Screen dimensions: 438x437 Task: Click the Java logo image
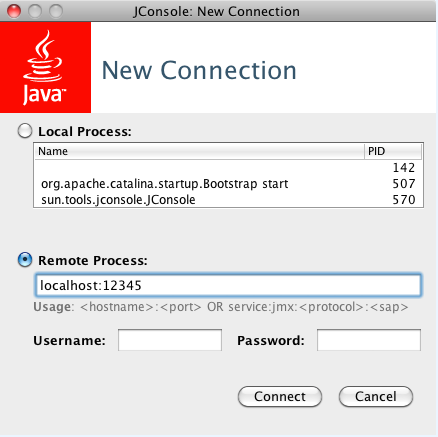click(x=45, y=67)
